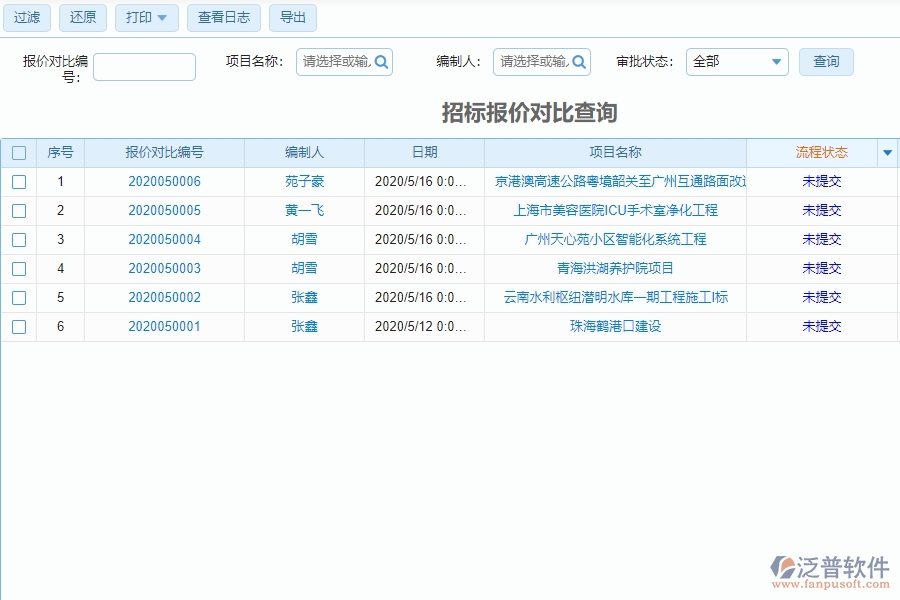The height and width of the screenshot is (600, 900).
Task: Check the header select-all checkbox
Action: (x=19, y=152)
